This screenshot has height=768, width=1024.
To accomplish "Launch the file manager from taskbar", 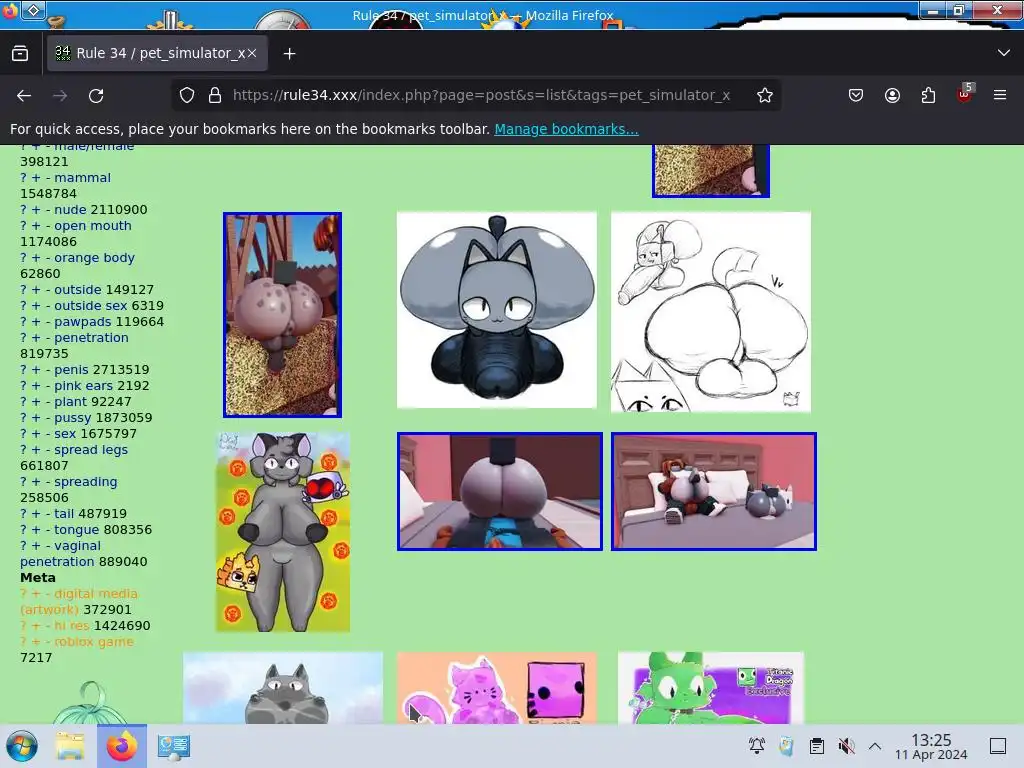I will point(70,746).
